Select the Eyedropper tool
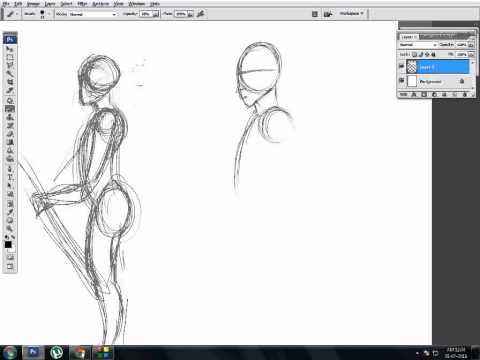 point(10,212)
